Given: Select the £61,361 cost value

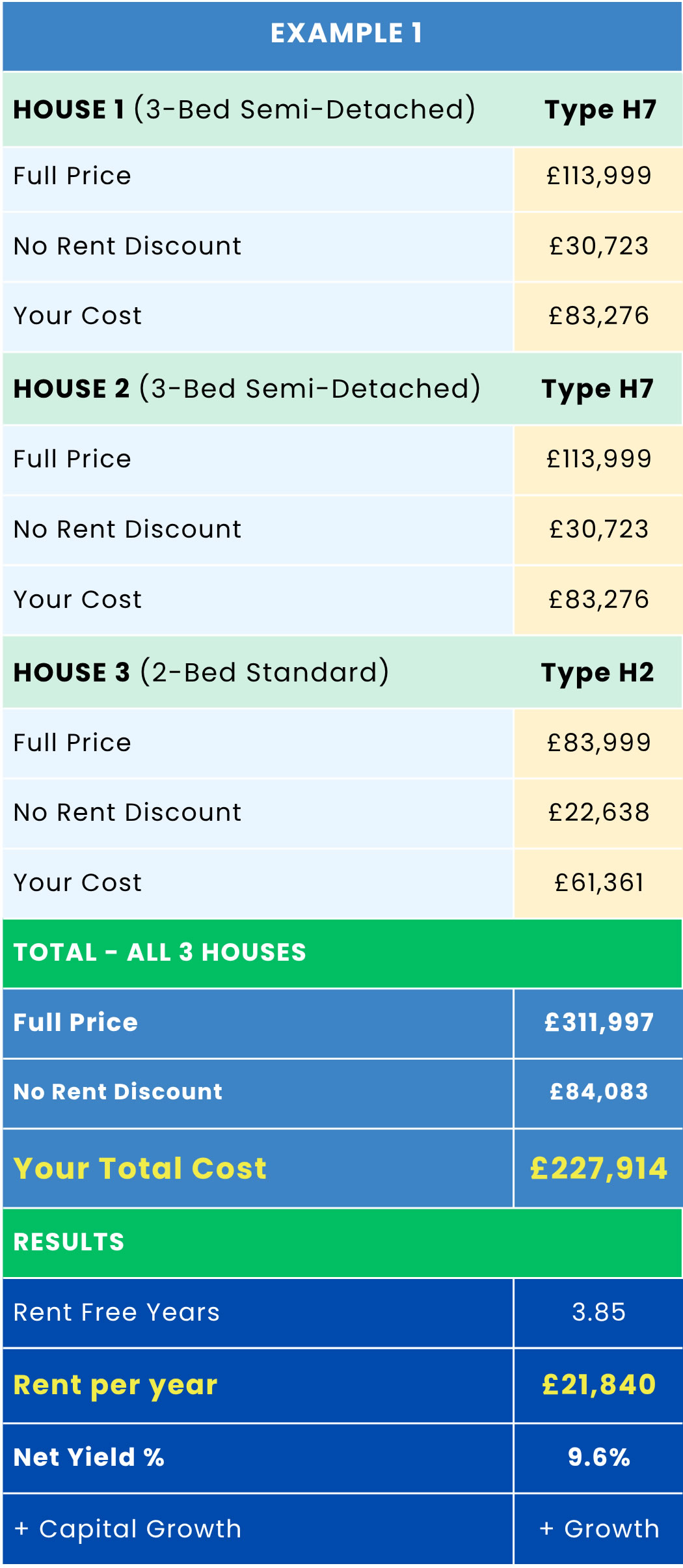Looking at the screenshot, I should pyautogui.click(x=598, y=883).
